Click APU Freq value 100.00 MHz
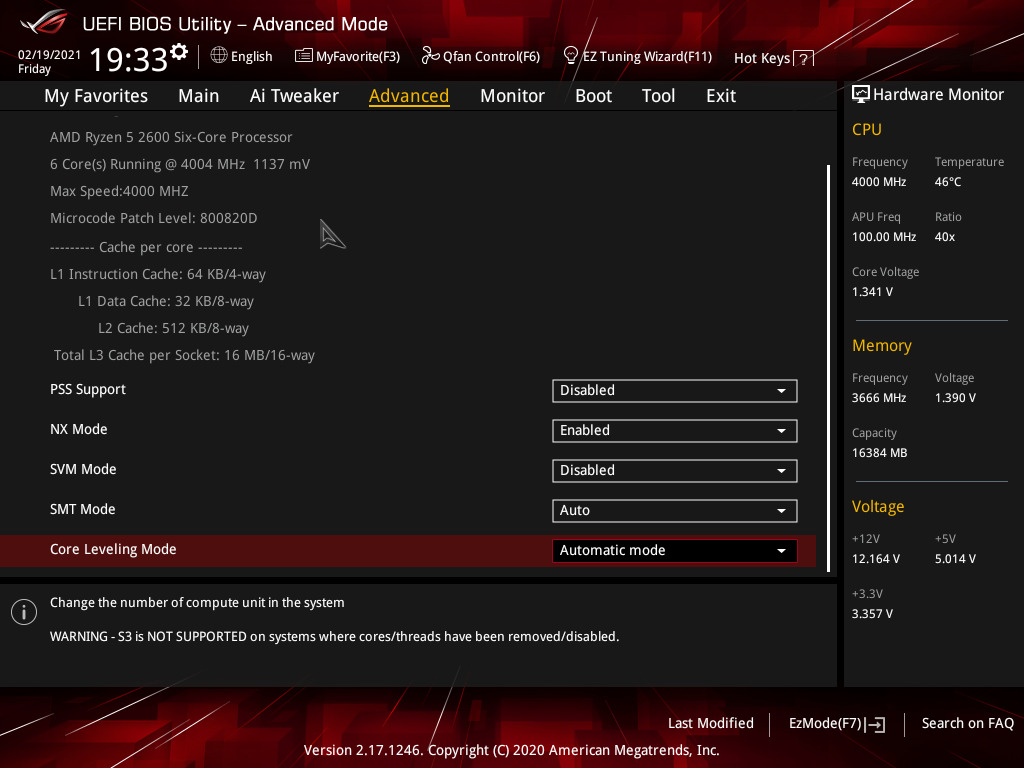Viewport: 1024px width, 768px height. [884, 237]
